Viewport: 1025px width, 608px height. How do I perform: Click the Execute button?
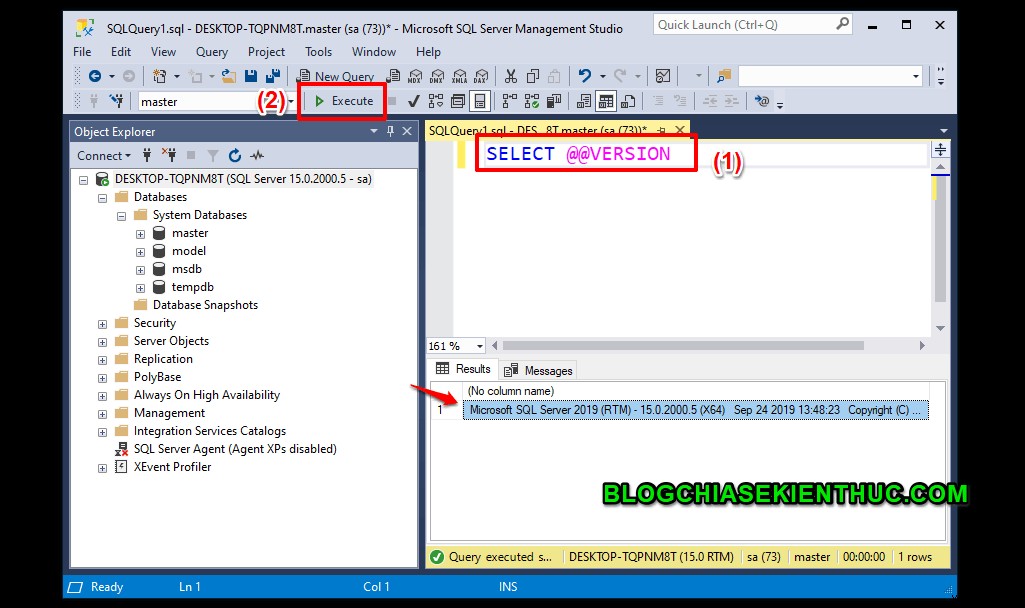coord(345,100)
